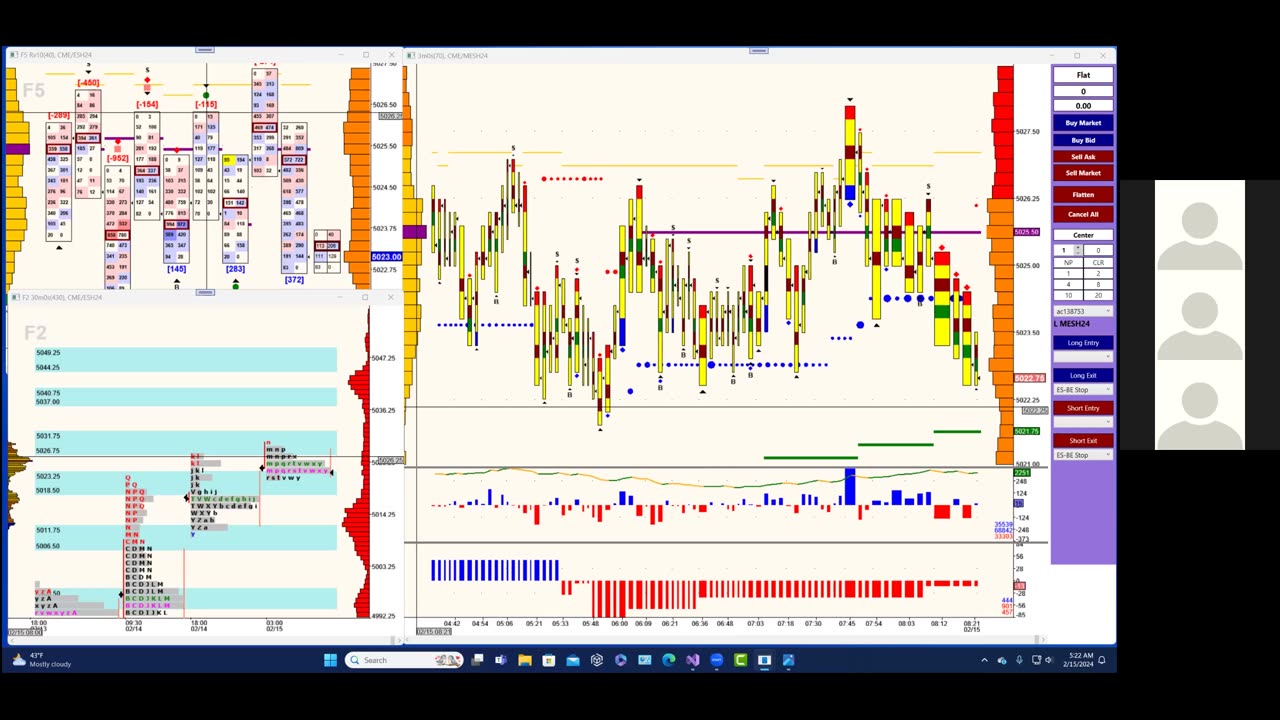Click the [372] delta value in F5 chart
1280x720 pixels.
tap(294, 280)
